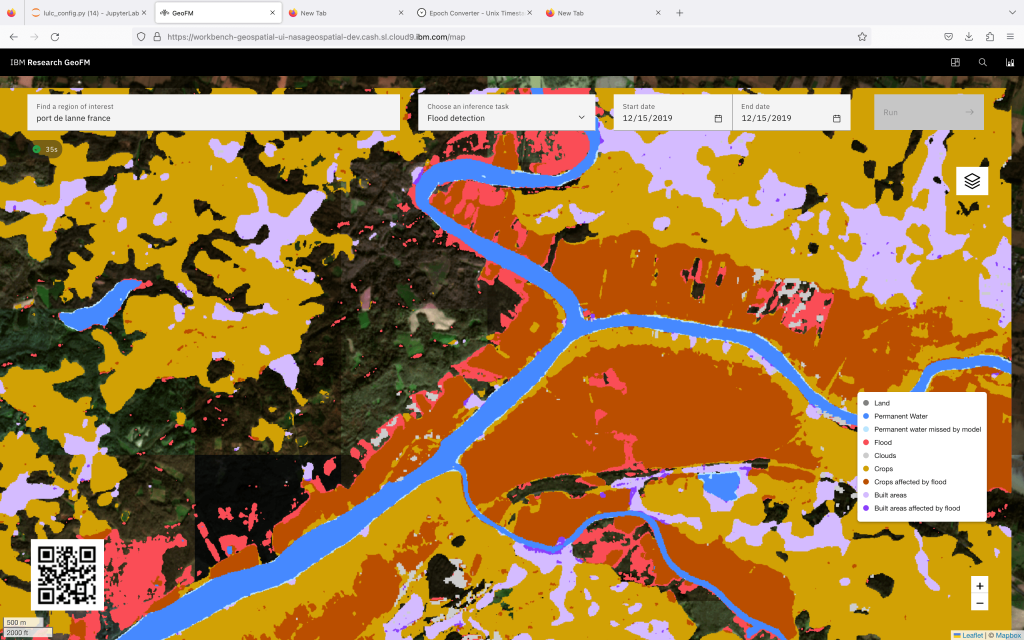Image resolution: width=1024 pixels, height=640 pixels.
Task: Expand the inference task dropdown
Action: pyautogui.click(x=507, y=112)
